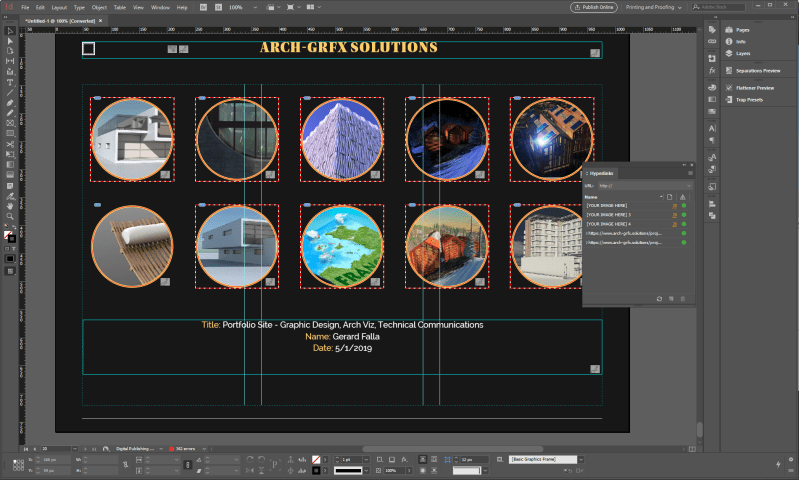This screenshot has height=480, width=799.
Task: Choose the Zoom tool
Action: pos(10,217)
